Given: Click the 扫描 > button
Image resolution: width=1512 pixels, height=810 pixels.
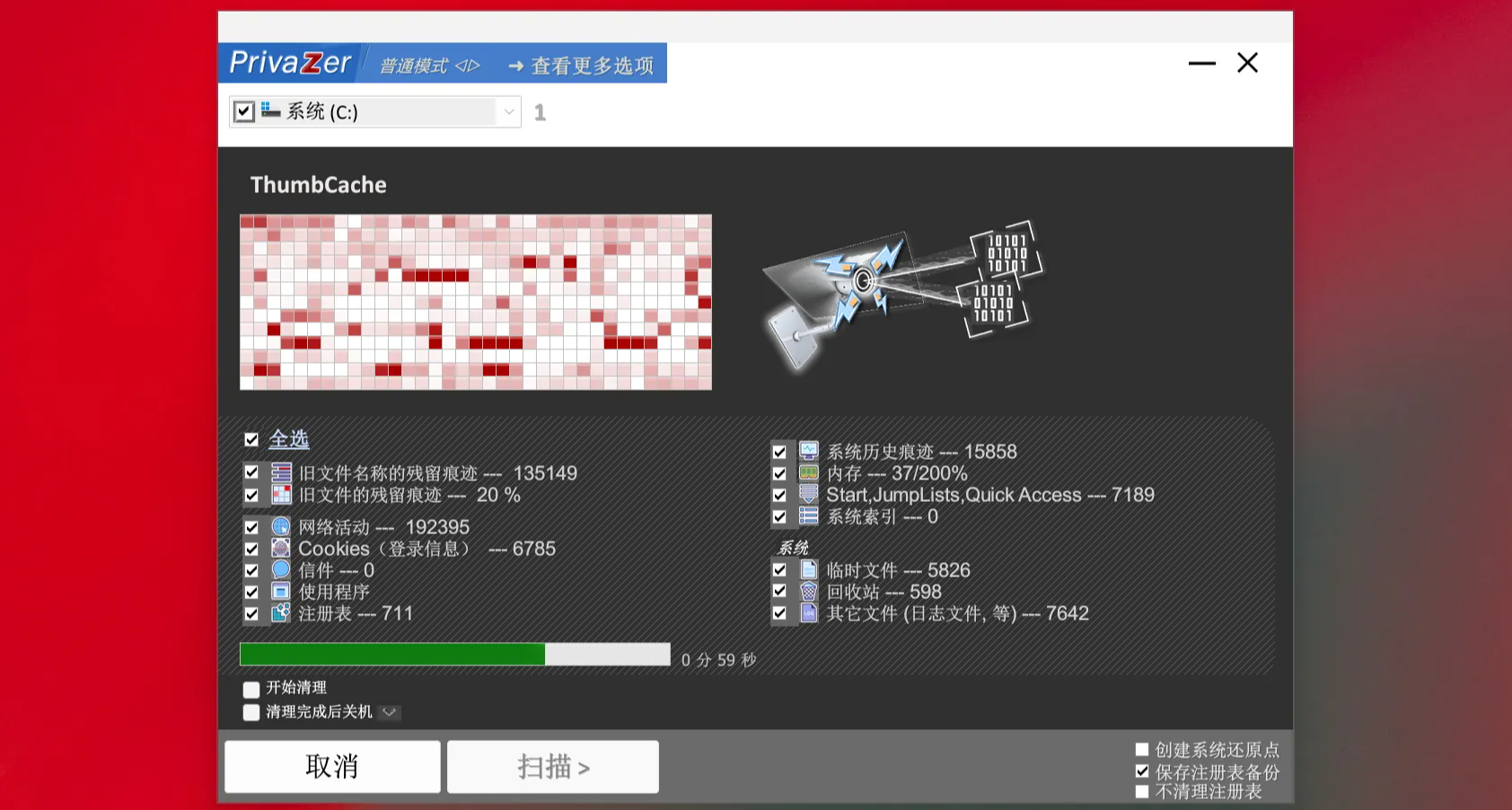Looking at the screenshot, I should pos(553,766).
